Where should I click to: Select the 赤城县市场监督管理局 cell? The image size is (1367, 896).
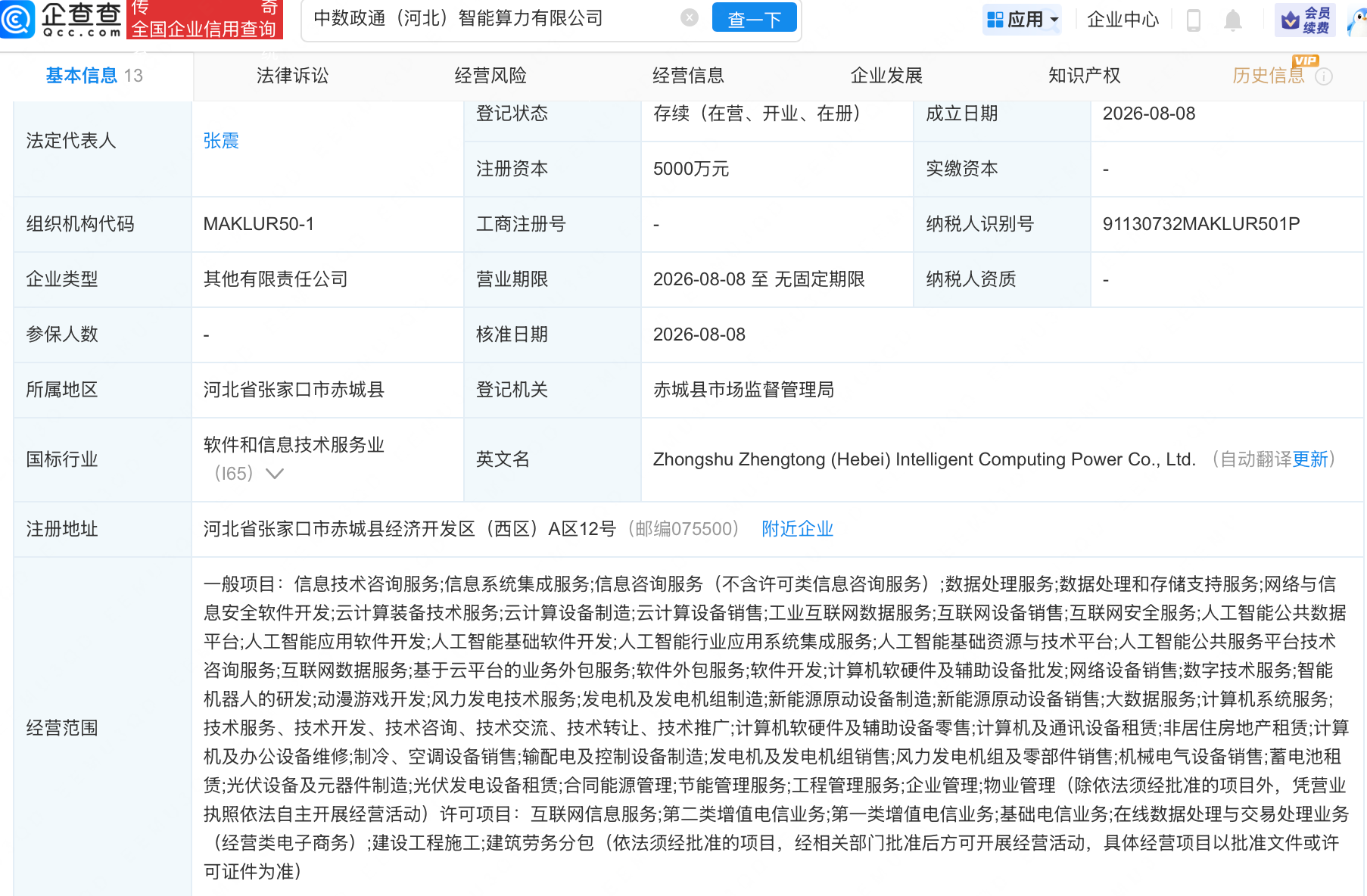click(743, 390)
